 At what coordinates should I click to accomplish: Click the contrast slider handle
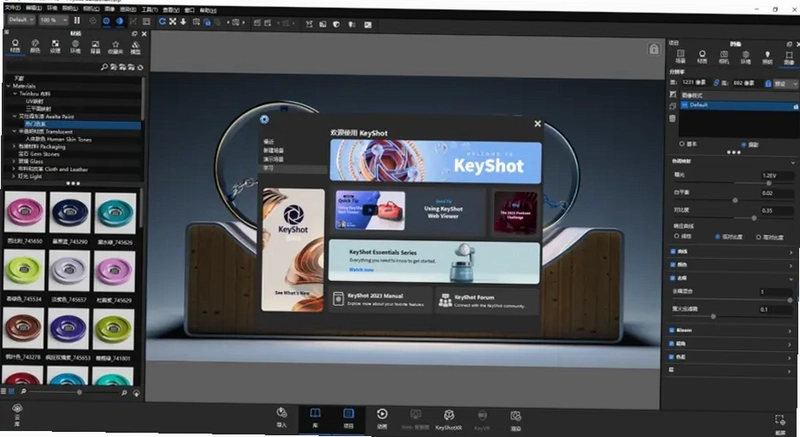pyautogui.click(x=754, y=218)
